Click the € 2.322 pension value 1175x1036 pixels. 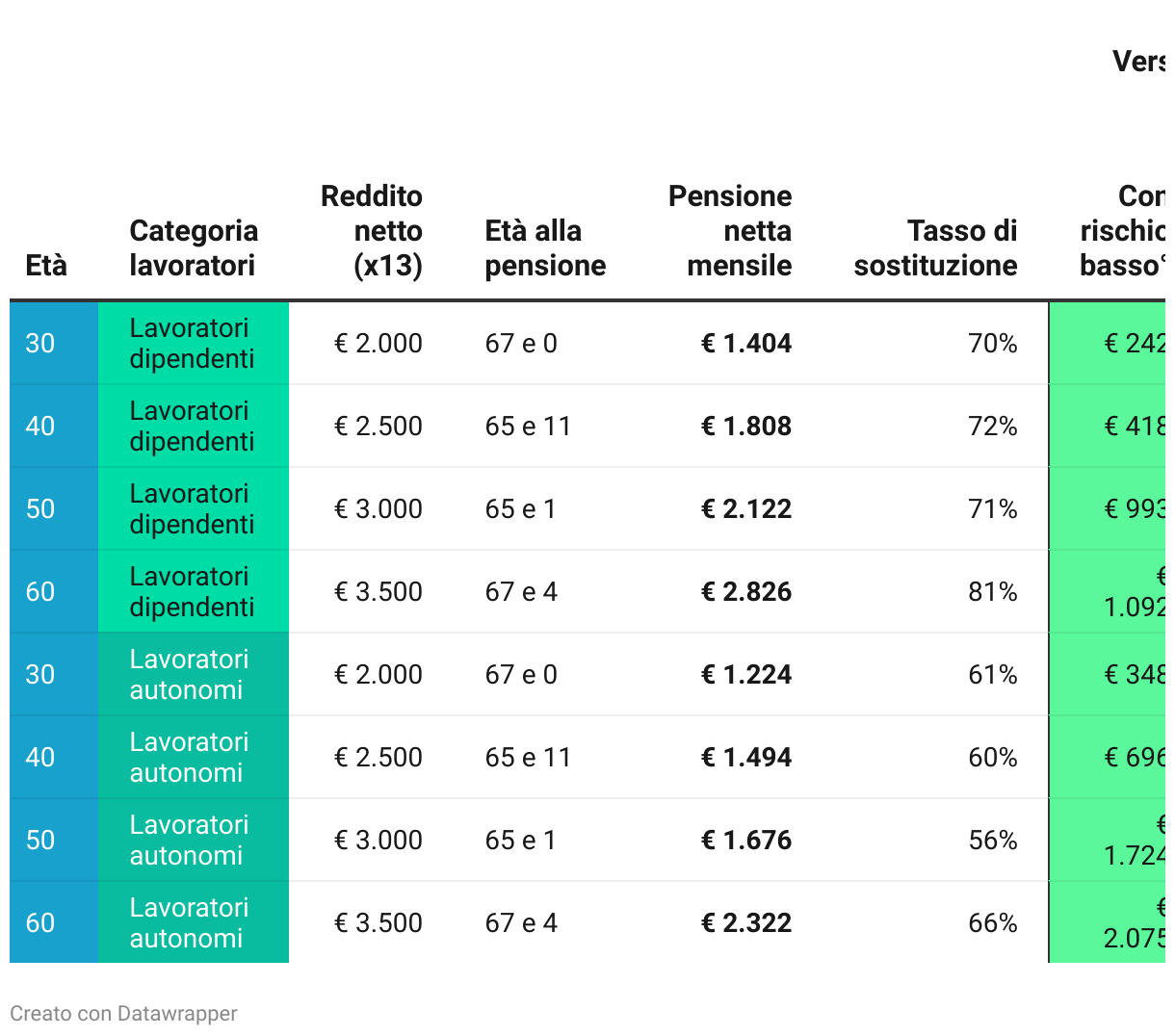pyautogui.click(x=746, y=923)
